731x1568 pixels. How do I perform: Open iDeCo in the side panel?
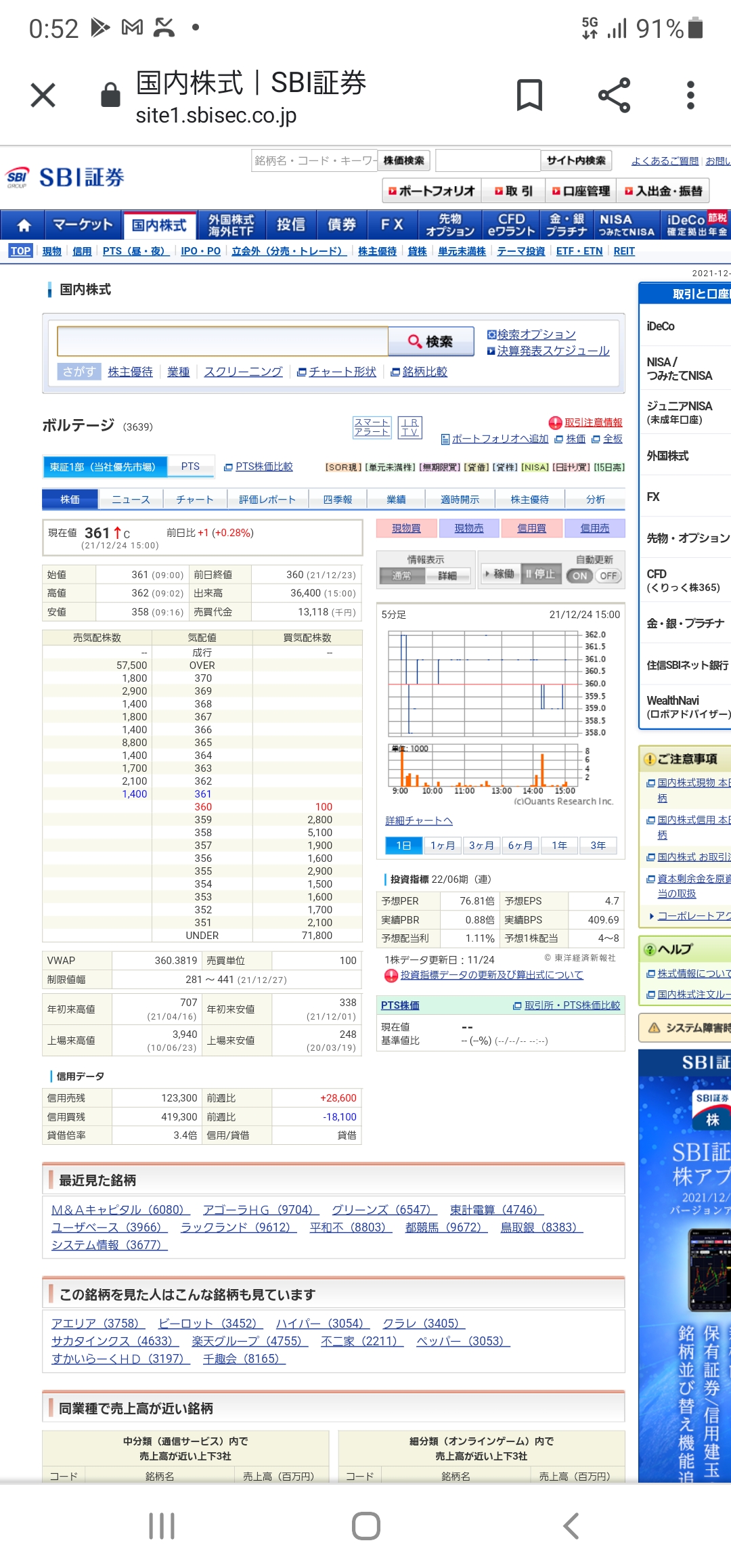click(x=661, y=326)
